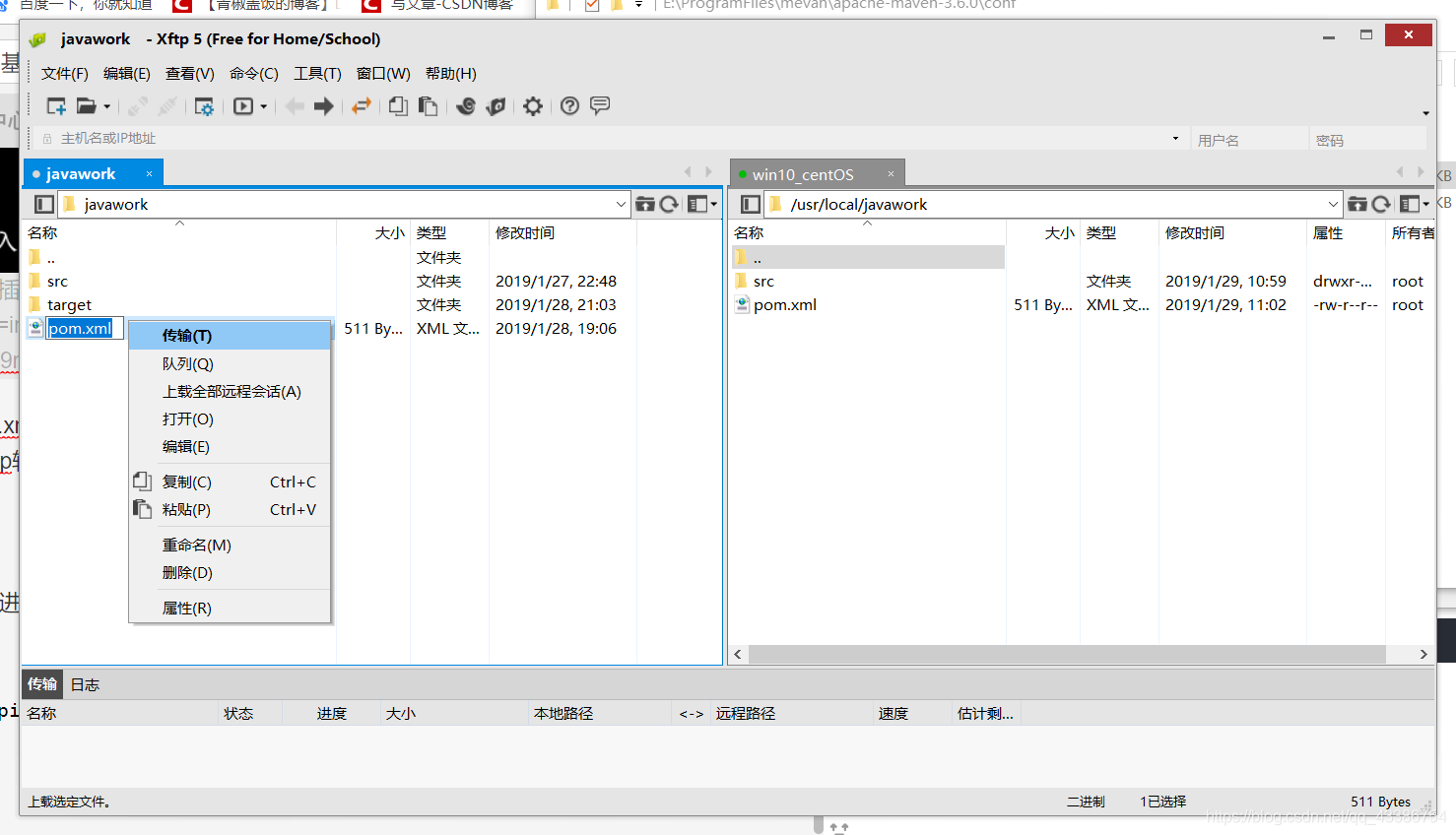Click the hostname or IP address field
This screenshot has width=1456, height=835.
[x=611, y=139]
